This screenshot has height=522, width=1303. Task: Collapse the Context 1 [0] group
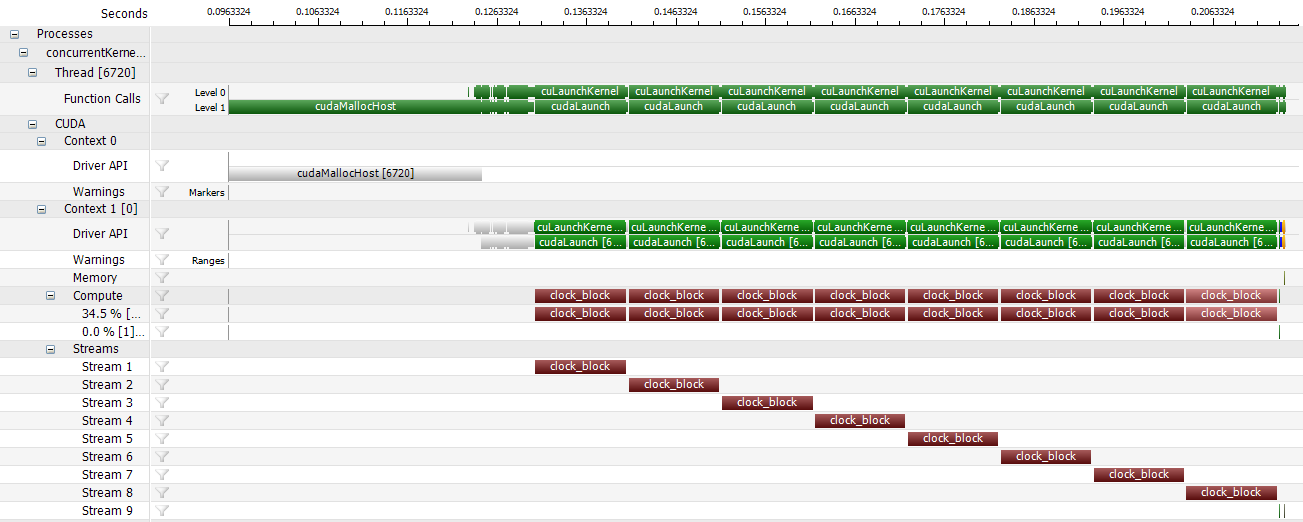click(41, 209)
